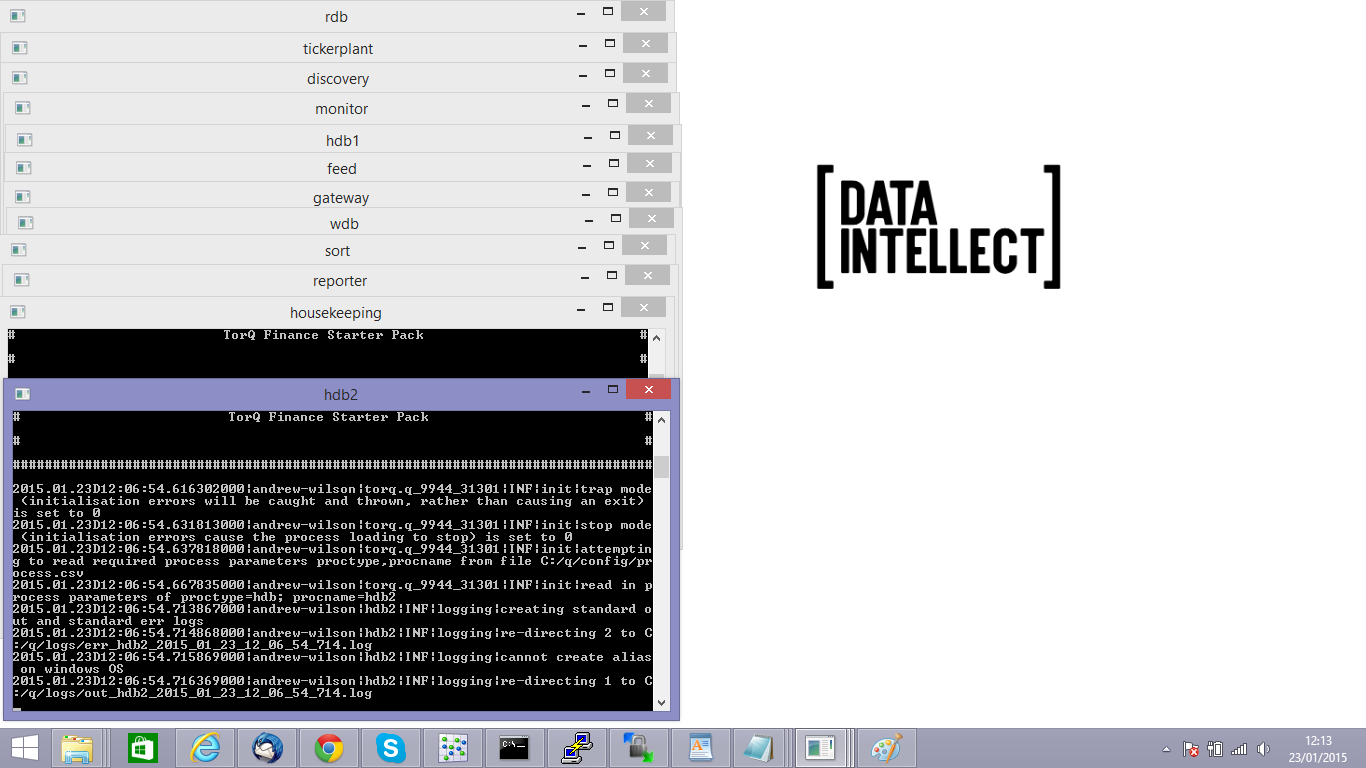
Task: Open Skype from the taskbar
Action: click(391, 748)
